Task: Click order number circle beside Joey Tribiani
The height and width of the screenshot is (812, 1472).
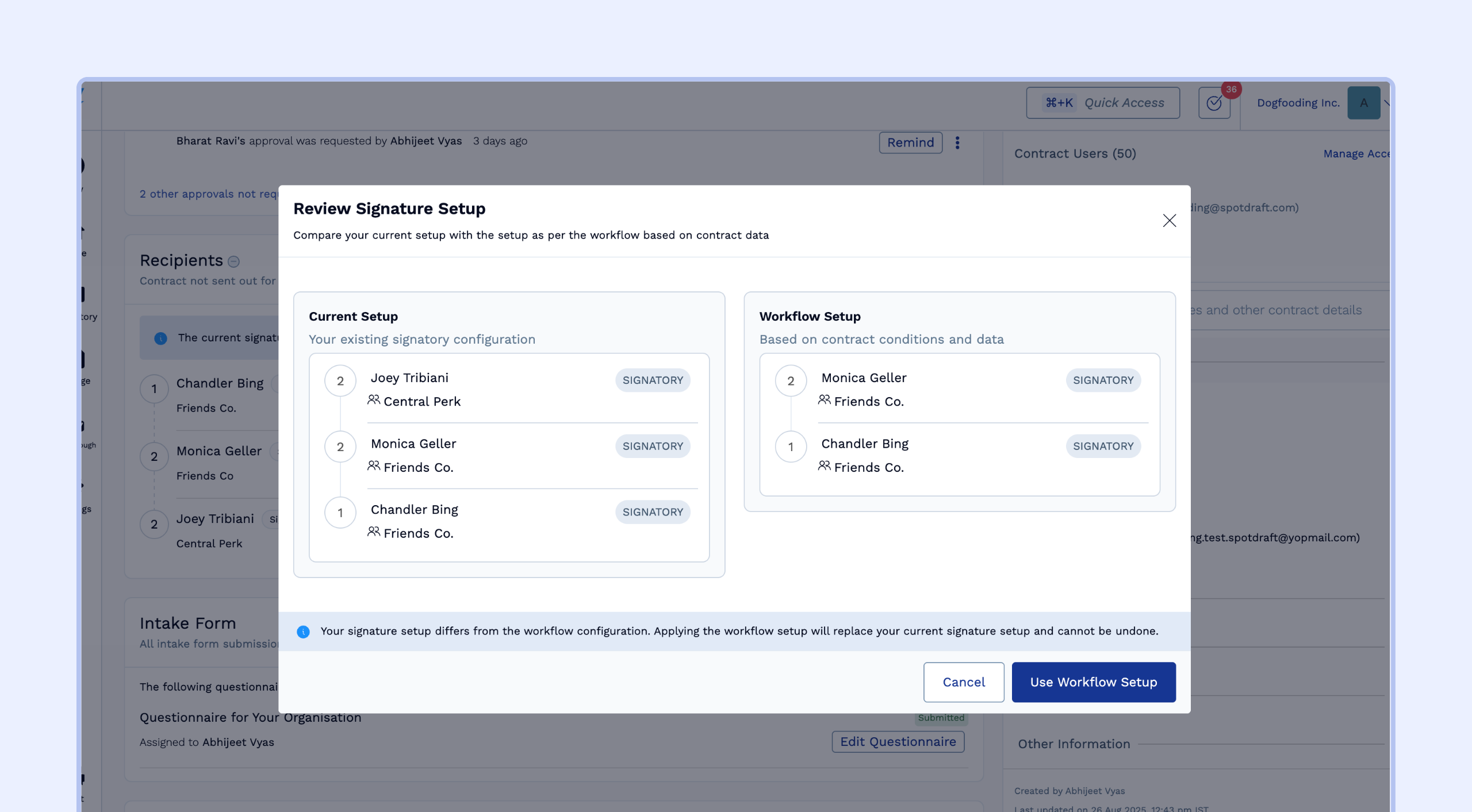Action: pos(340,380)
